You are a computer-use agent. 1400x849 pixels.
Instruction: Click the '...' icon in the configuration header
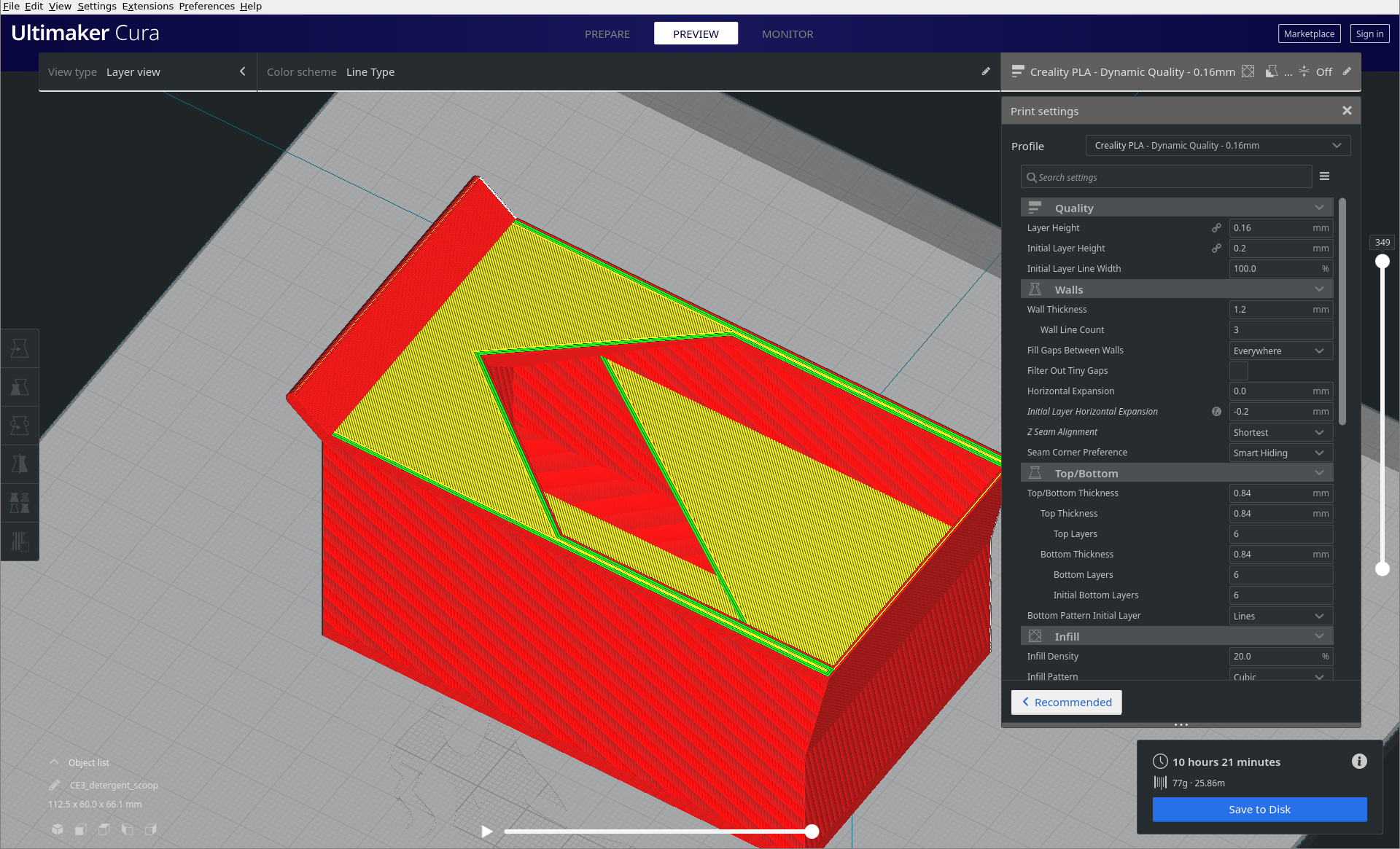1287,73
